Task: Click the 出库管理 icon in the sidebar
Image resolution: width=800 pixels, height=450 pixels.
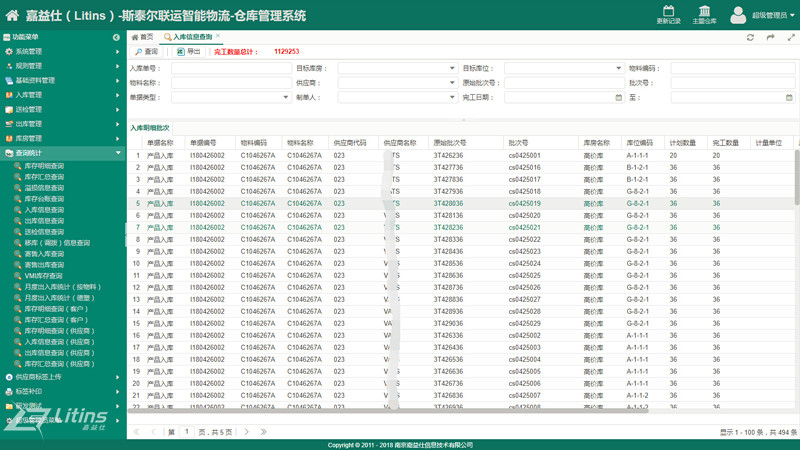Action: click(x=9, y=124)
